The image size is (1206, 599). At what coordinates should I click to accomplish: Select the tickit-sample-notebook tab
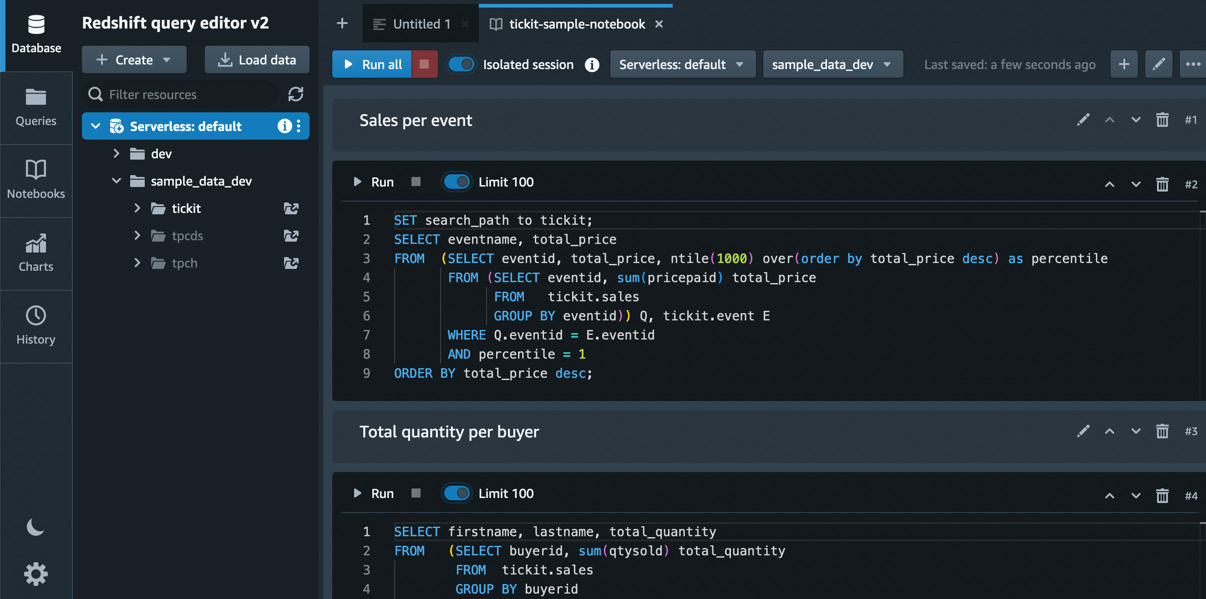[x=577, y=24]
